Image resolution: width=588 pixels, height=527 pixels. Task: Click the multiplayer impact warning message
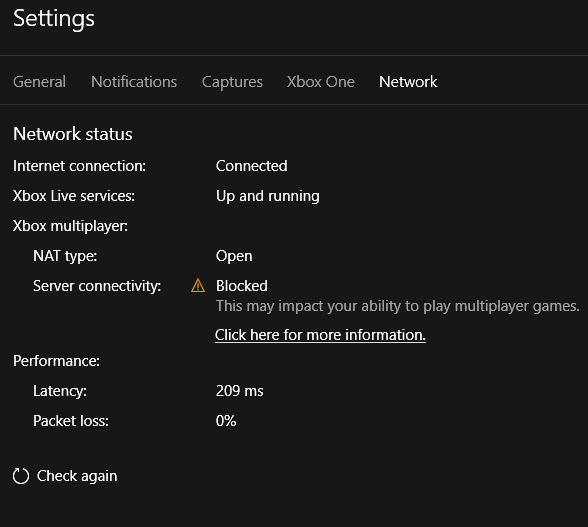[x=398, y=306]
